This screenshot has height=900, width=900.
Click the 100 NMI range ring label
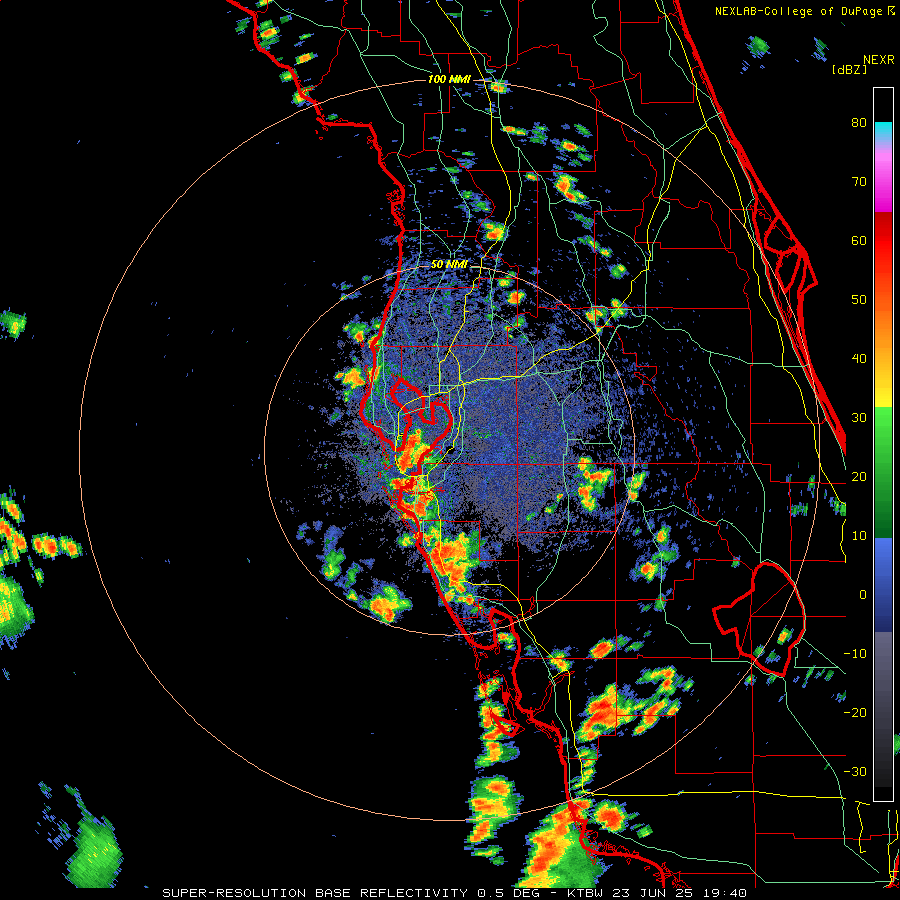tap(449, 79)
